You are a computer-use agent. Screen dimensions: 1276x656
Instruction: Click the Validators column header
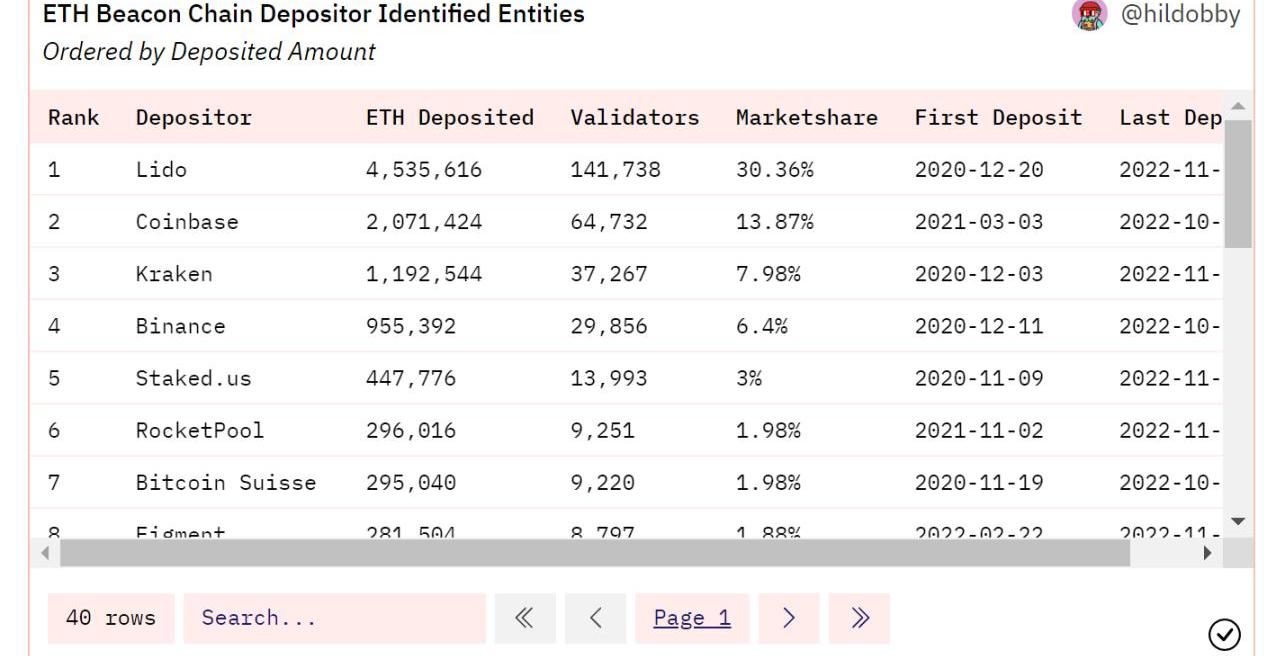point(634,118)
